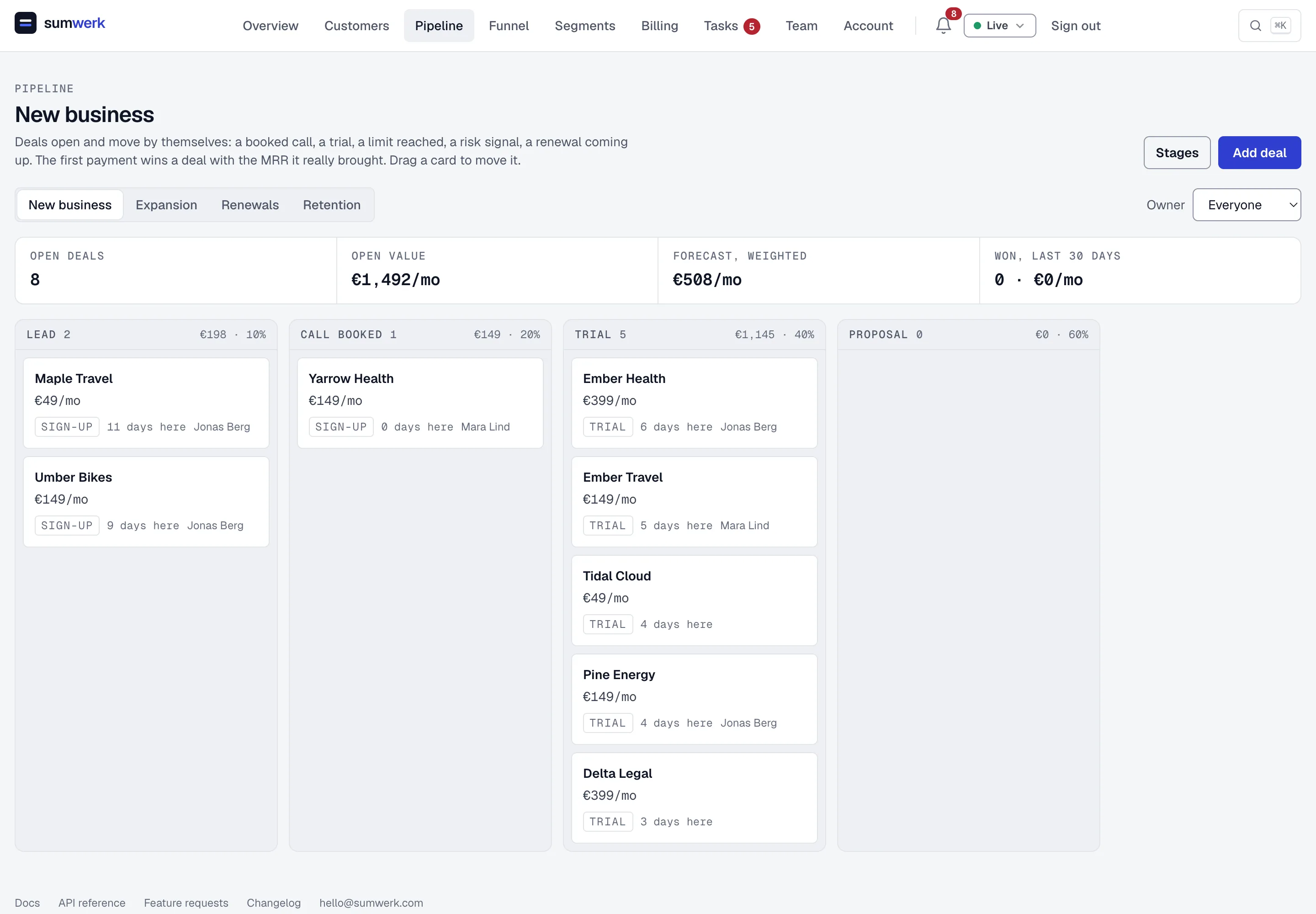Click the Add deal button
Screen dimensions: 1316x914
(x=1259, y=152)
